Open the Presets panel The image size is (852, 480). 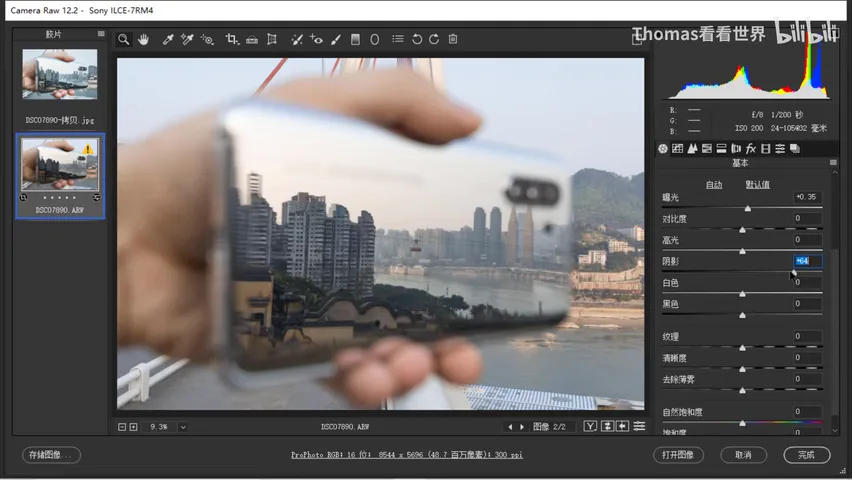coord(780,148)
